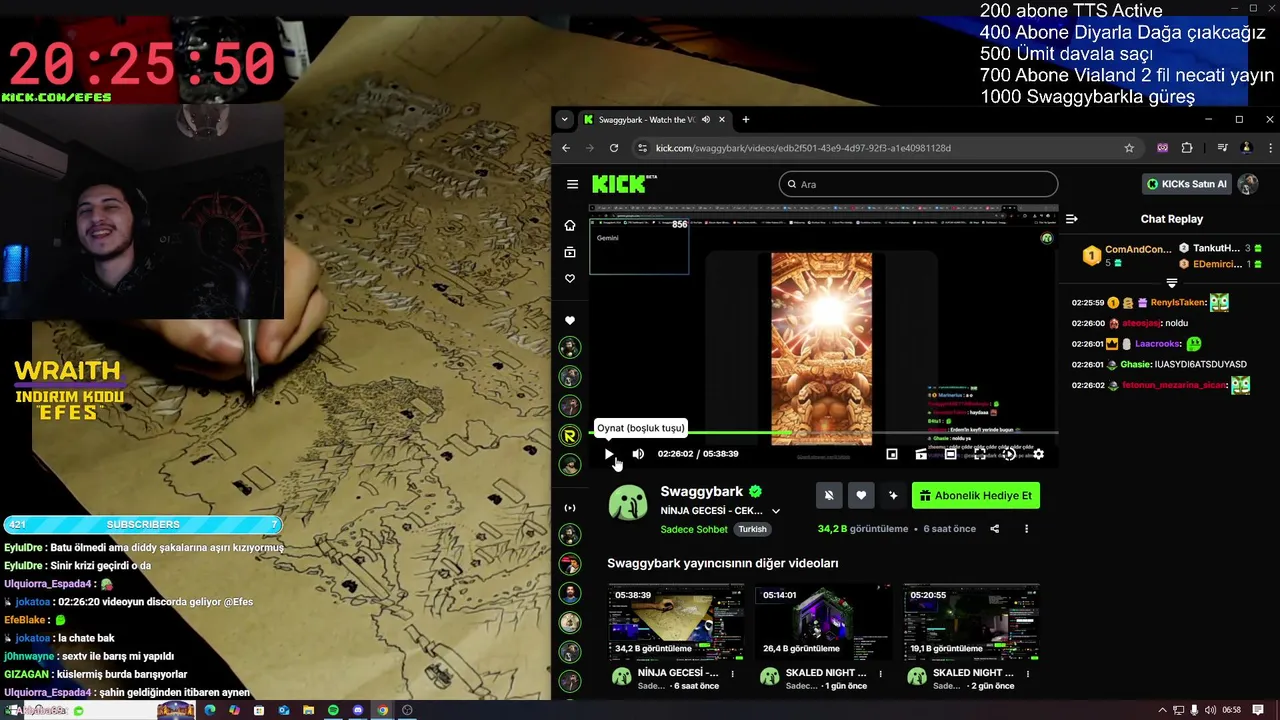This screenshot has height=720, width=1280.
Task: Mute the video player volume
Action: point(638,454)
